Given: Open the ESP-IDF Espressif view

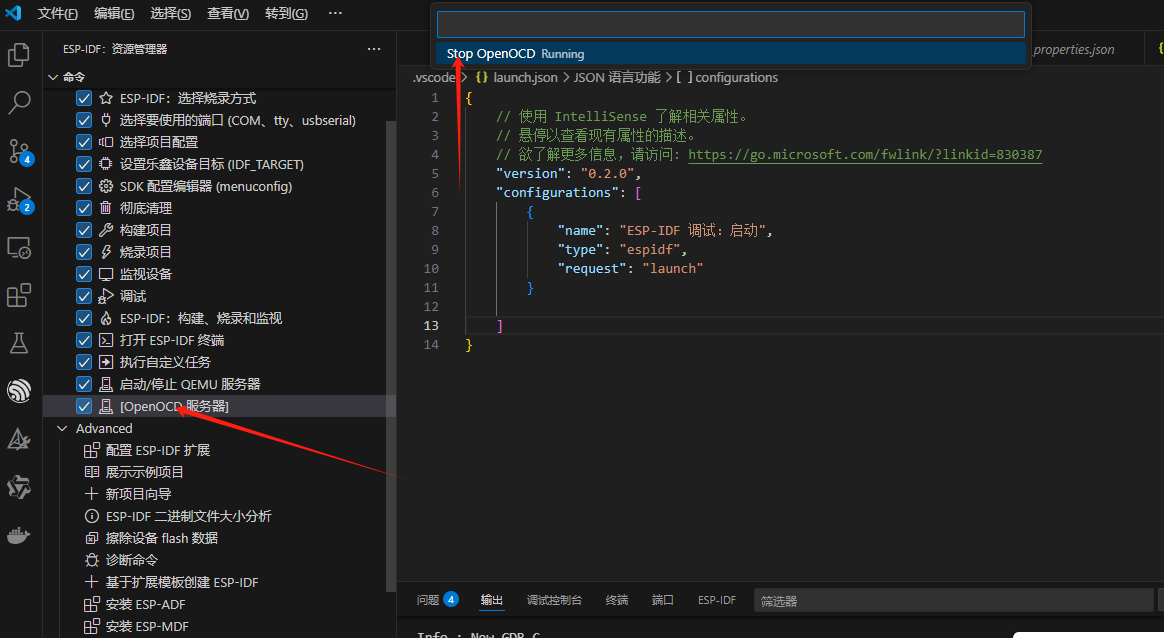Looking at the screenshot, I should coord(19,391).
